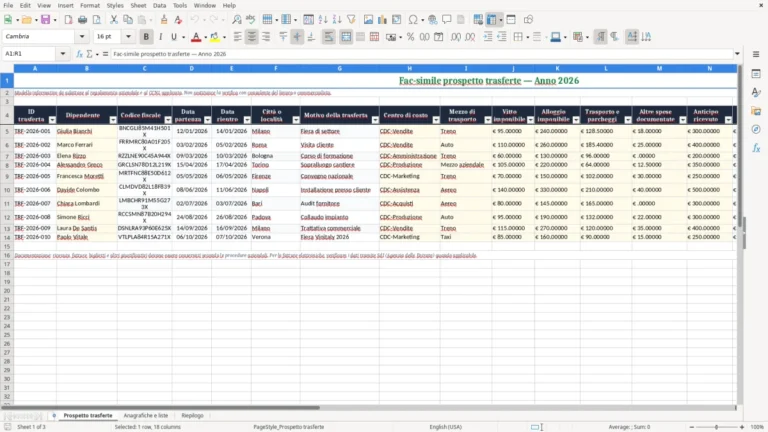Toggle Freeze Rows and Columns
Image resolution: width=768 pixels, height=432 pixels.
[x=491, y=20]
